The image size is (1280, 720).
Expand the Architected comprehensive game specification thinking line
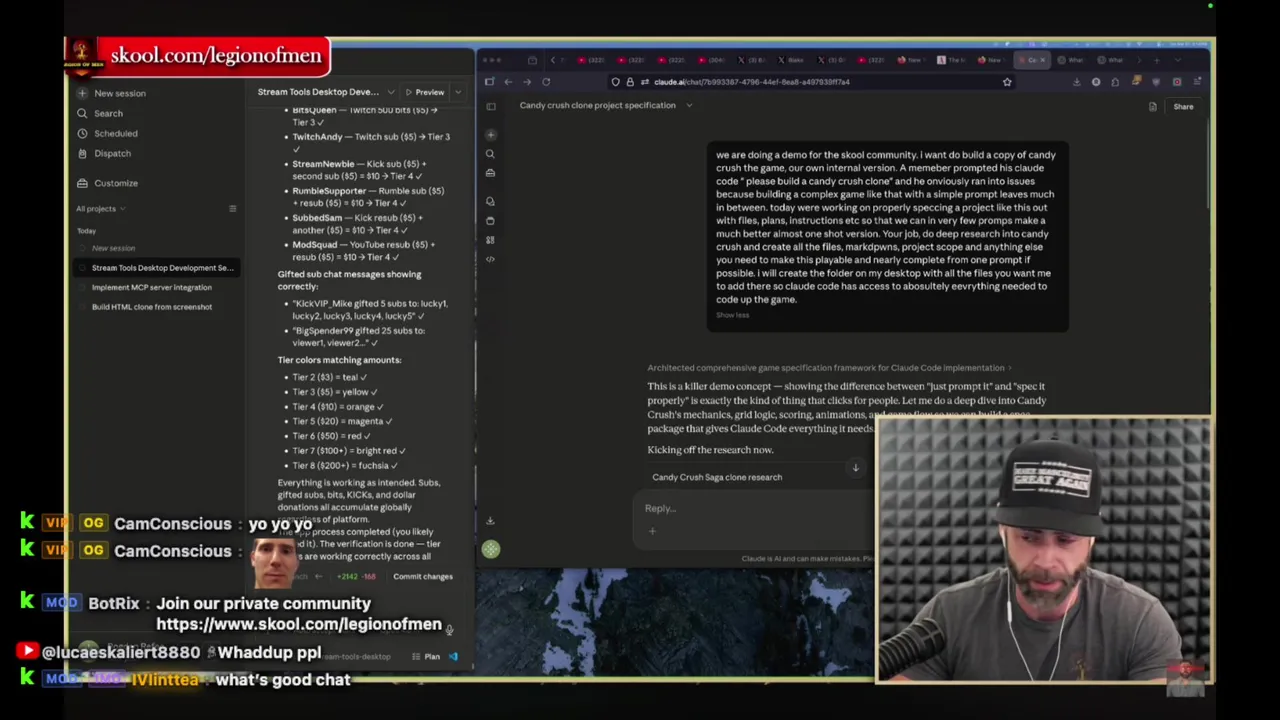tap(829, 368)
